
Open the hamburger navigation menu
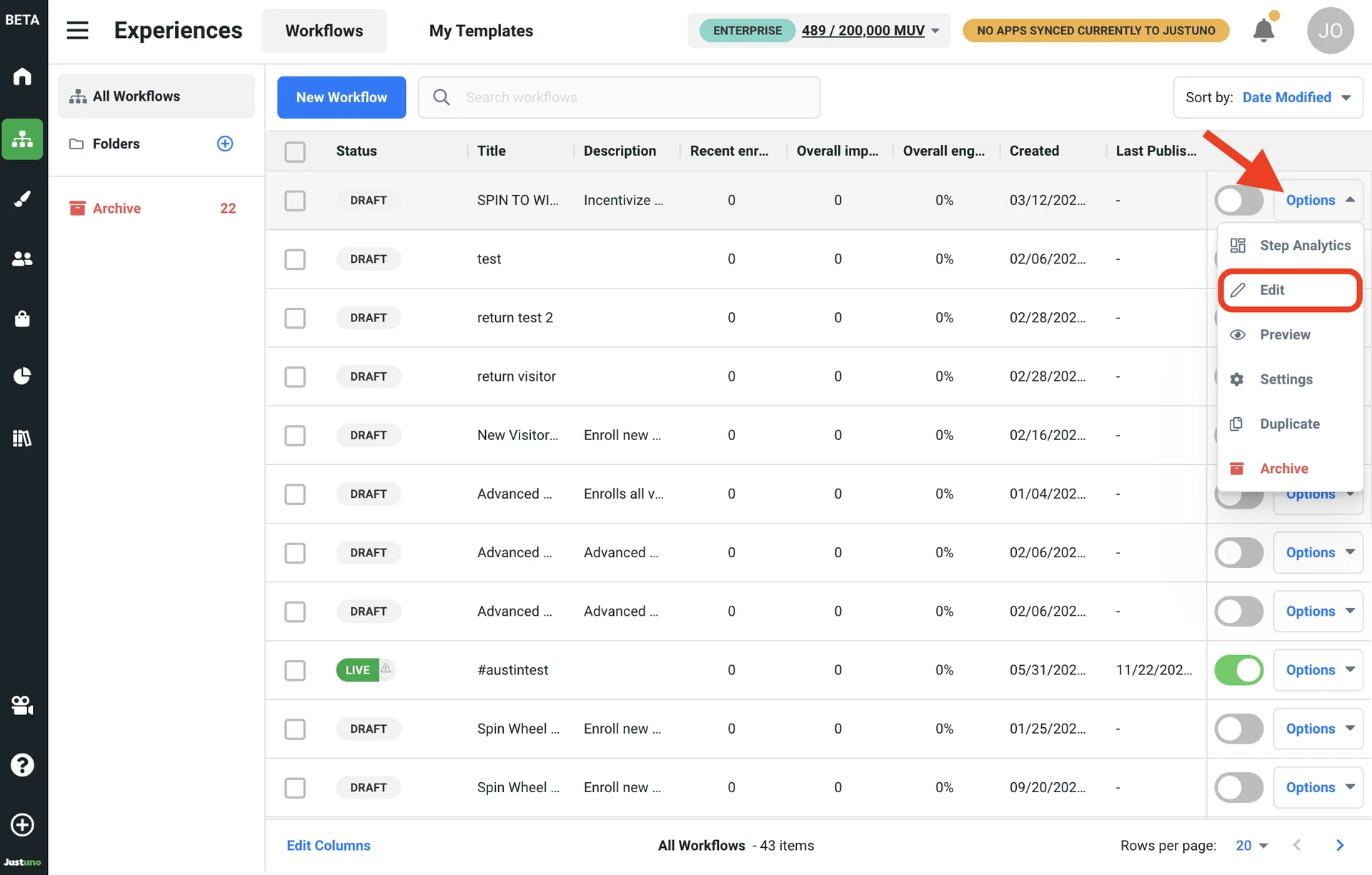77,30
